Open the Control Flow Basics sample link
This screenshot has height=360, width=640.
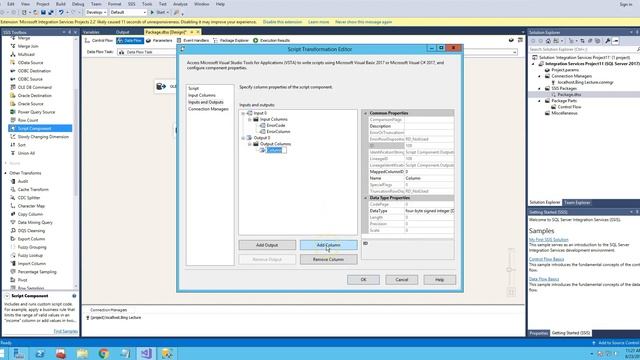547,259
